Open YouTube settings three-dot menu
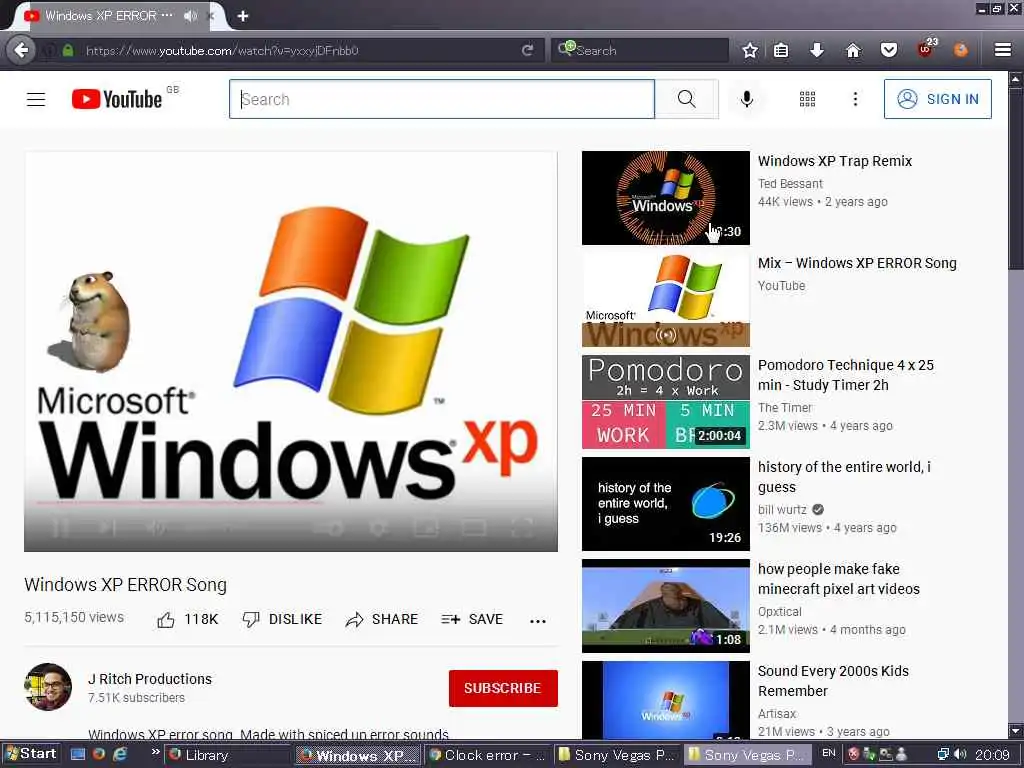 (x=855, y=99)
